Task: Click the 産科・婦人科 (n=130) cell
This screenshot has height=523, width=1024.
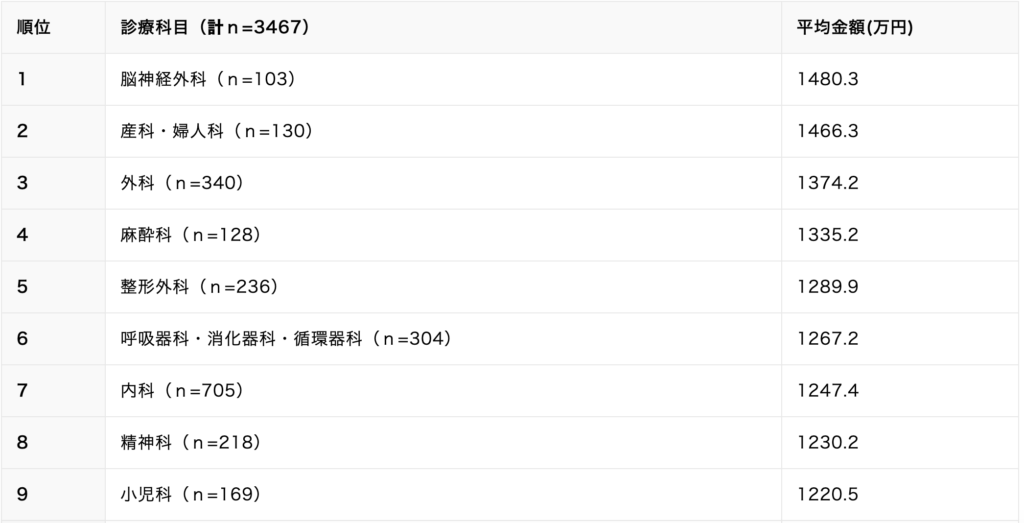Action: (x=216, y=131)
